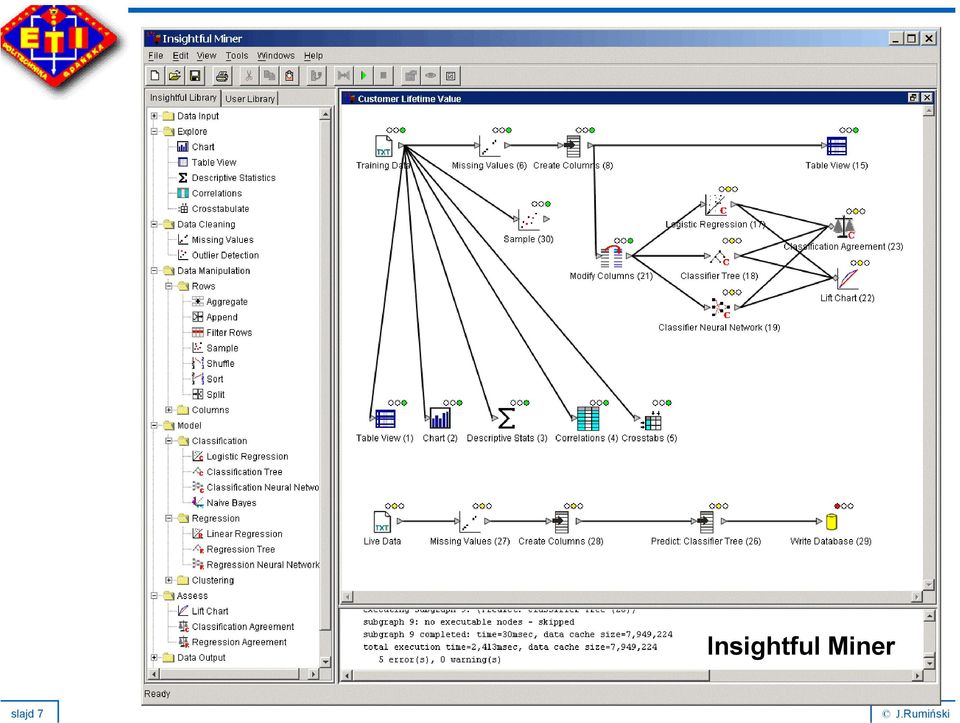Open the File menu
This screenshot has width=960, height=723.
point(156,56)
